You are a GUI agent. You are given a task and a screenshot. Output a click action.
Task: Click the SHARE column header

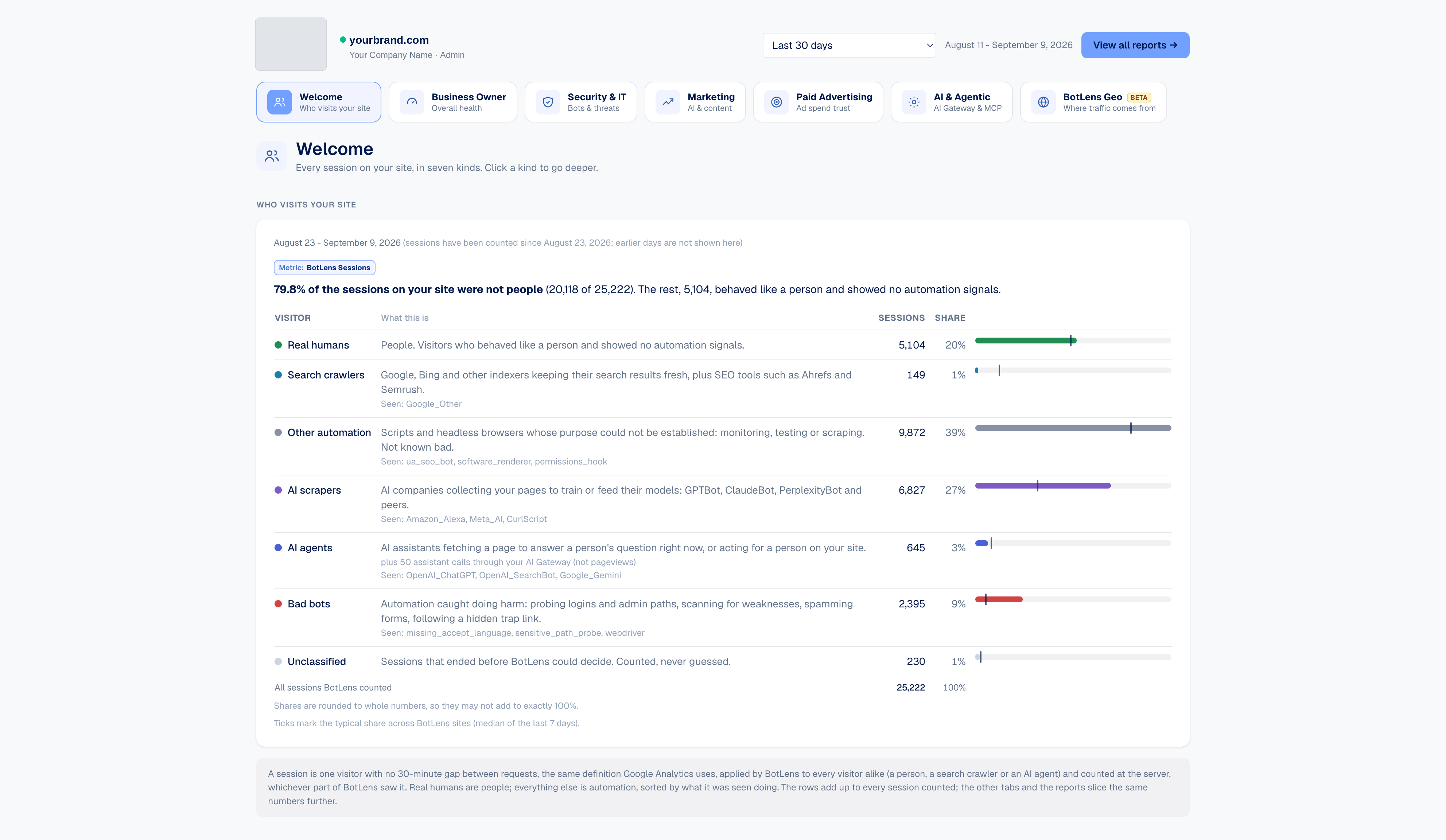[950, 318]
